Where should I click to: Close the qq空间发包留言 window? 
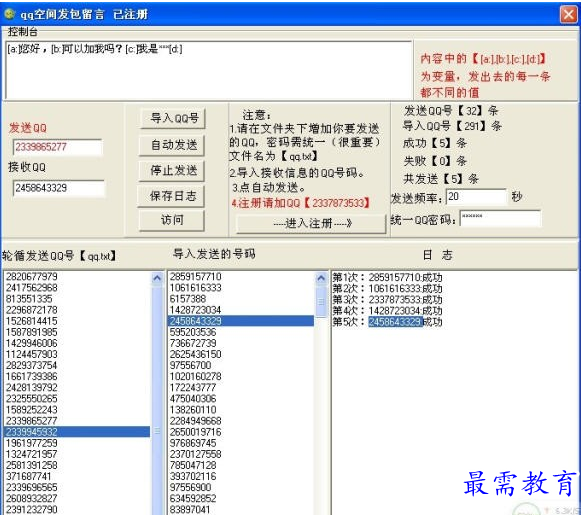click(x=568, y=15)
